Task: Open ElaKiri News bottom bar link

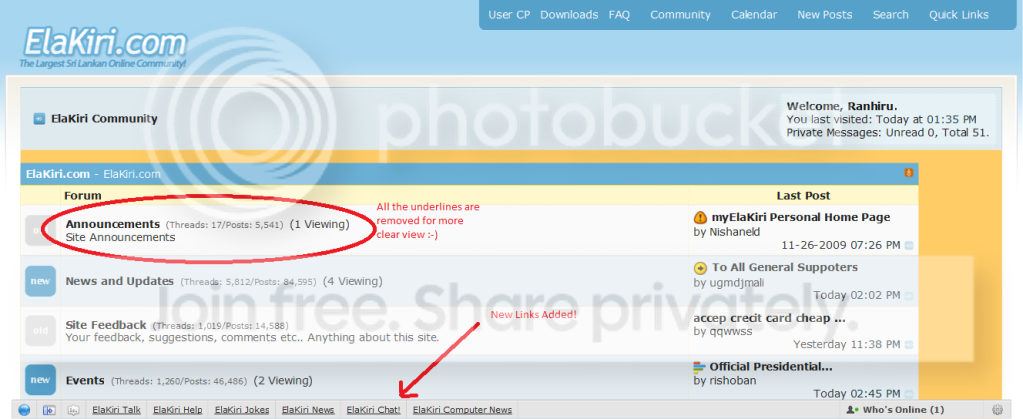Action: (x=308, y=410)
